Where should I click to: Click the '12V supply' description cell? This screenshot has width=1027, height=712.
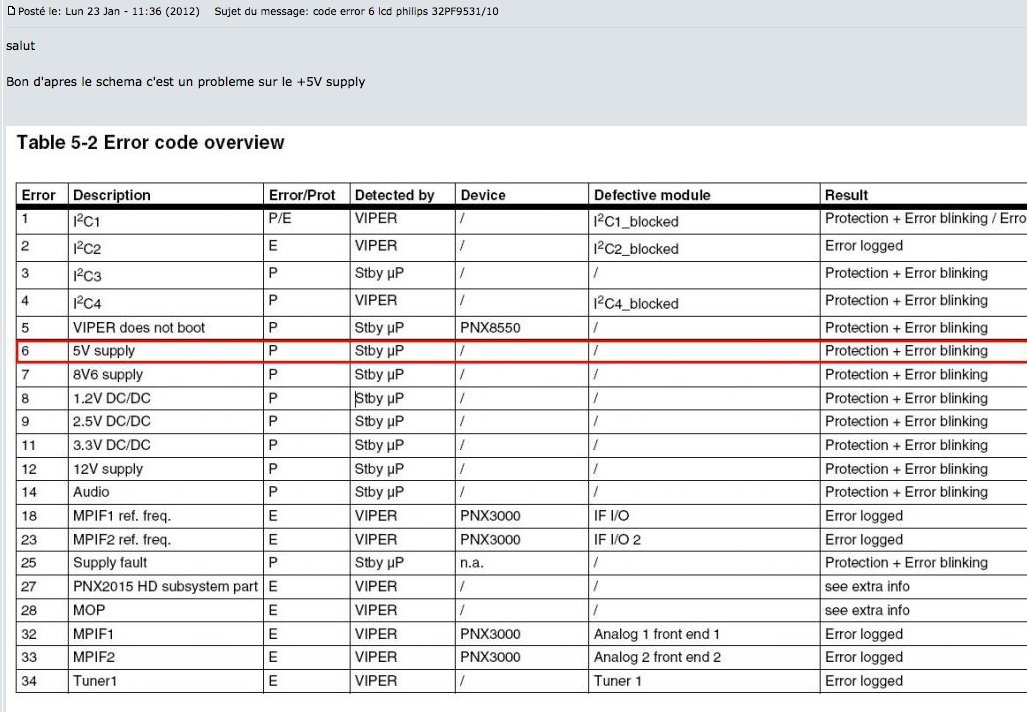[108, 469]
